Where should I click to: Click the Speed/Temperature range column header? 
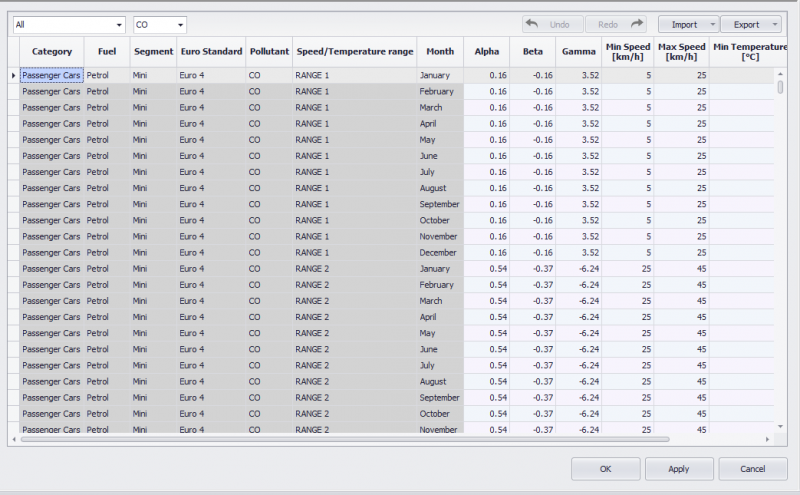click(355, 52)
